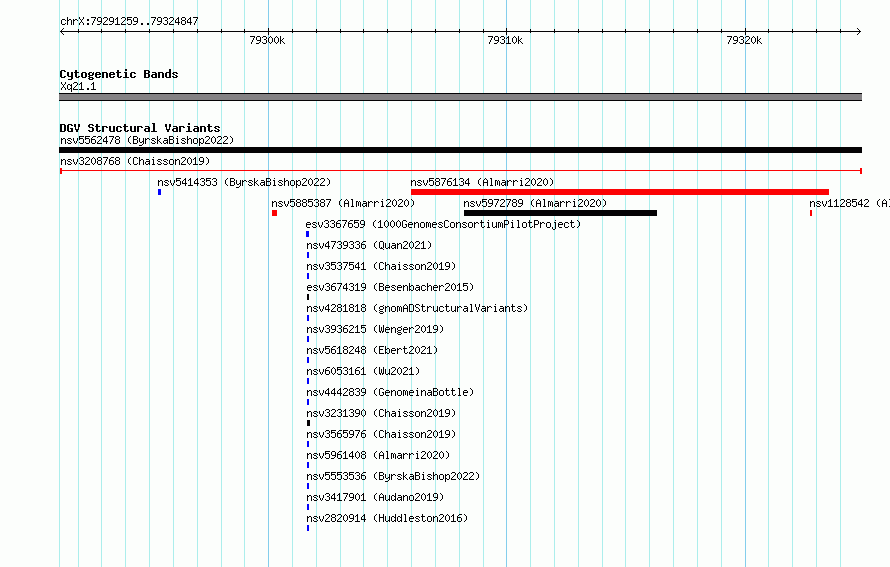
Task: Select nsv6053161 (Wu2021) entry
Action: point(363,371)
